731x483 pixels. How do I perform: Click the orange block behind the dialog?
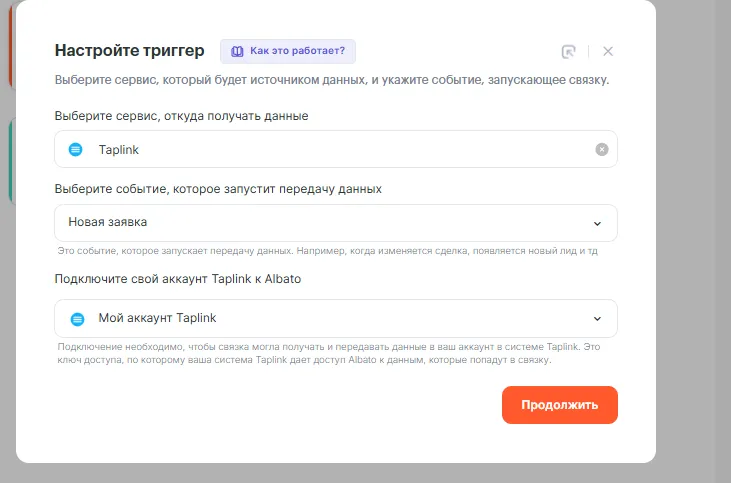[x=10, y=50]
